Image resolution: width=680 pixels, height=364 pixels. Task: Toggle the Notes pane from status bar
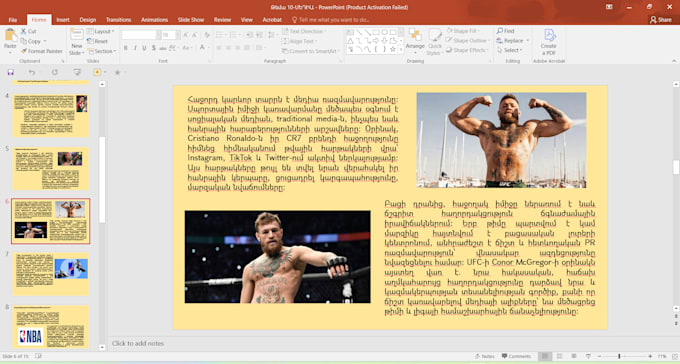pyautogui.click(x=484, y=356)
